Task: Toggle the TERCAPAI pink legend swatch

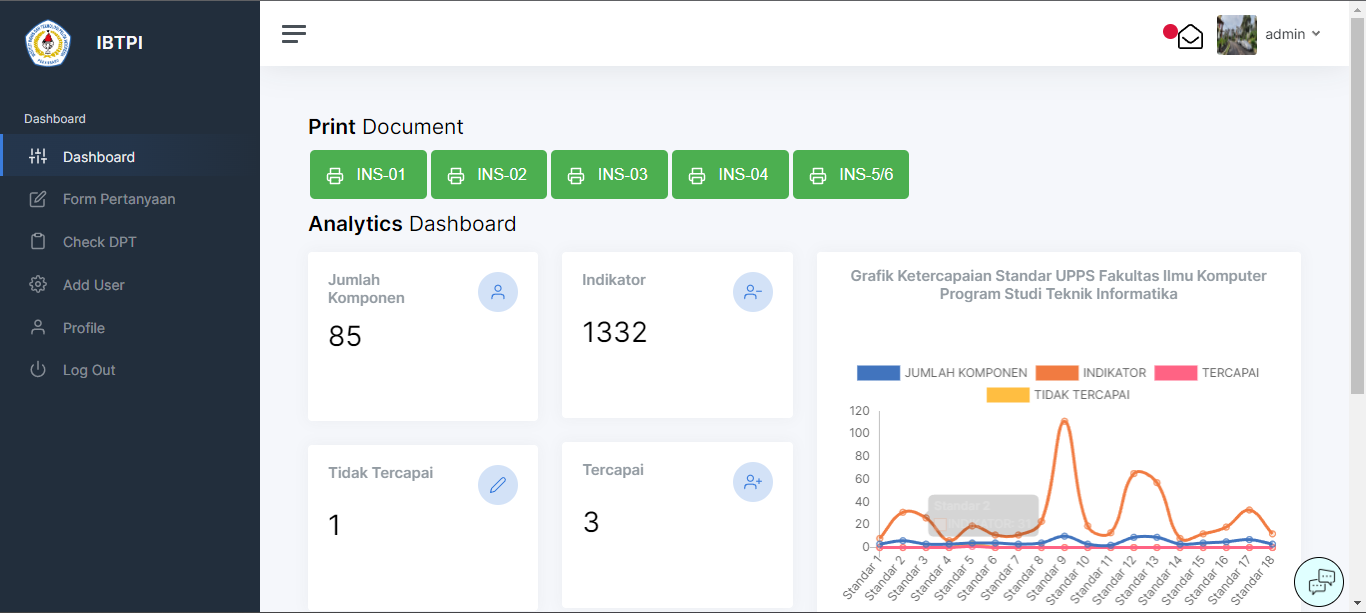Action: click(x=1176, y=373)
